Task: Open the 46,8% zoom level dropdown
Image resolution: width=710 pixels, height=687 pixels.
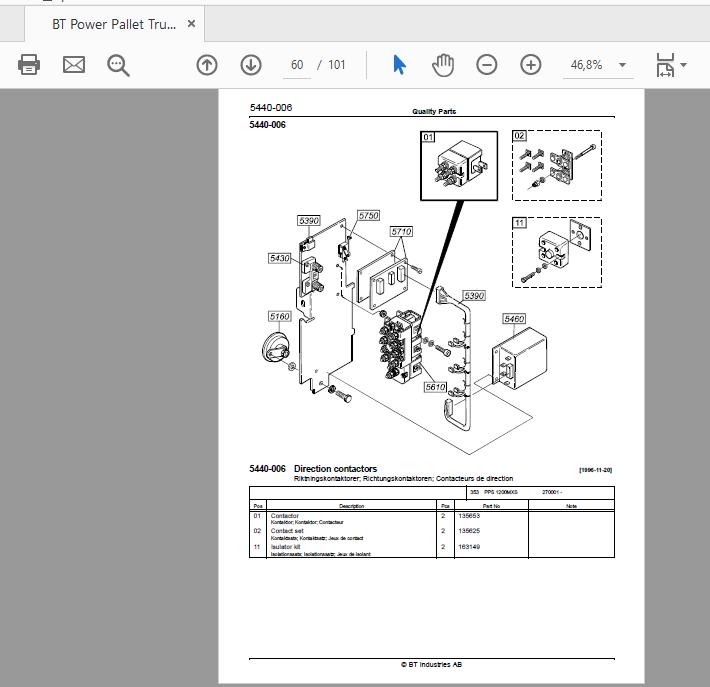Action: [623, 65]
